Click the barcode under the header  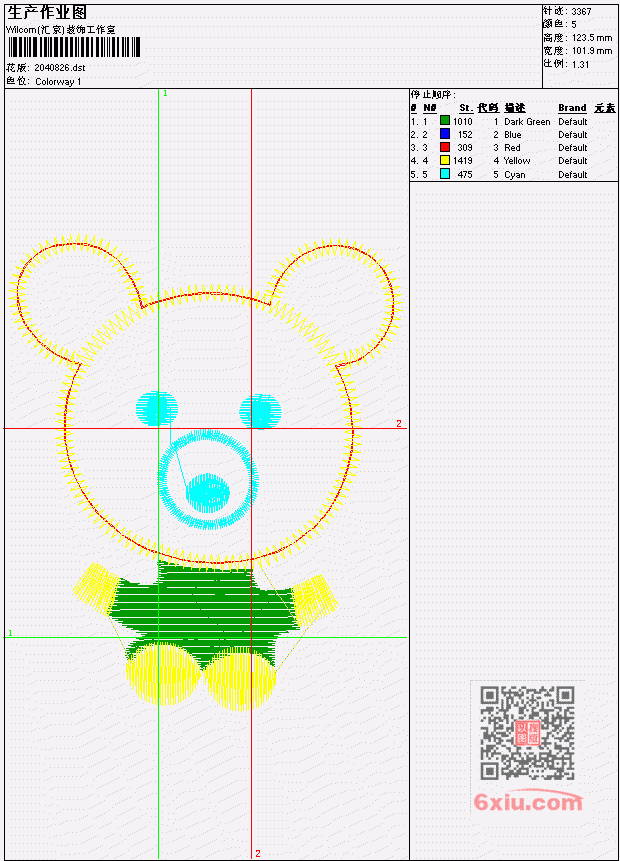pyautogui.click(x=74, y=47)
